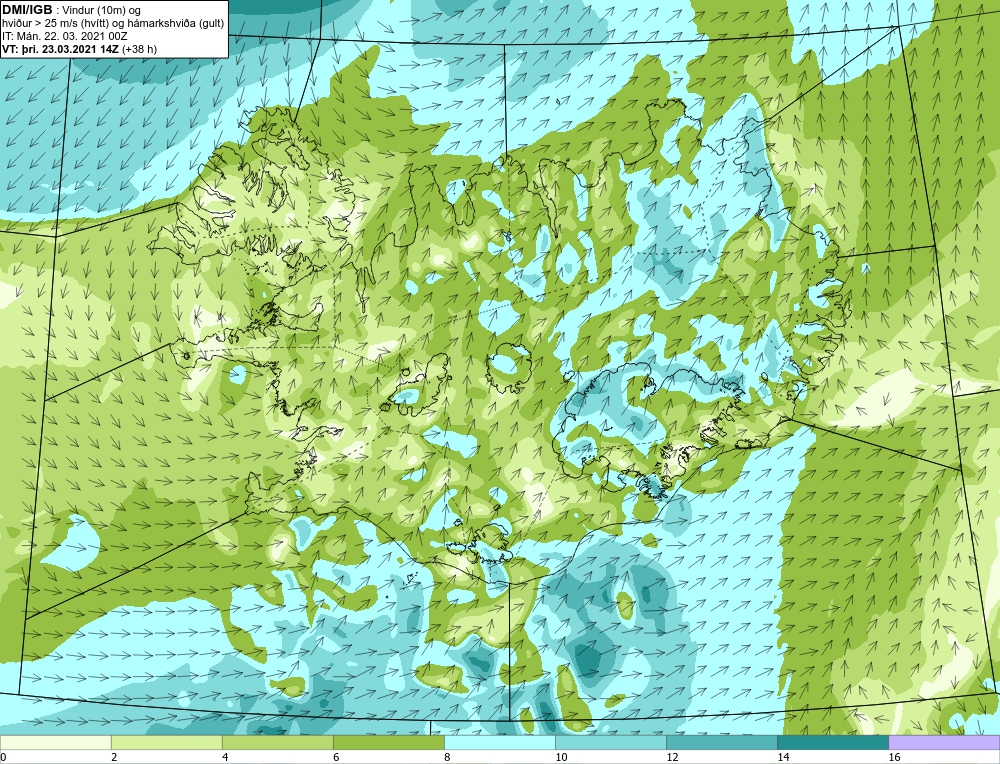Click the legend value '8'
Viewport: 1000px width, 764px height.
447,757
